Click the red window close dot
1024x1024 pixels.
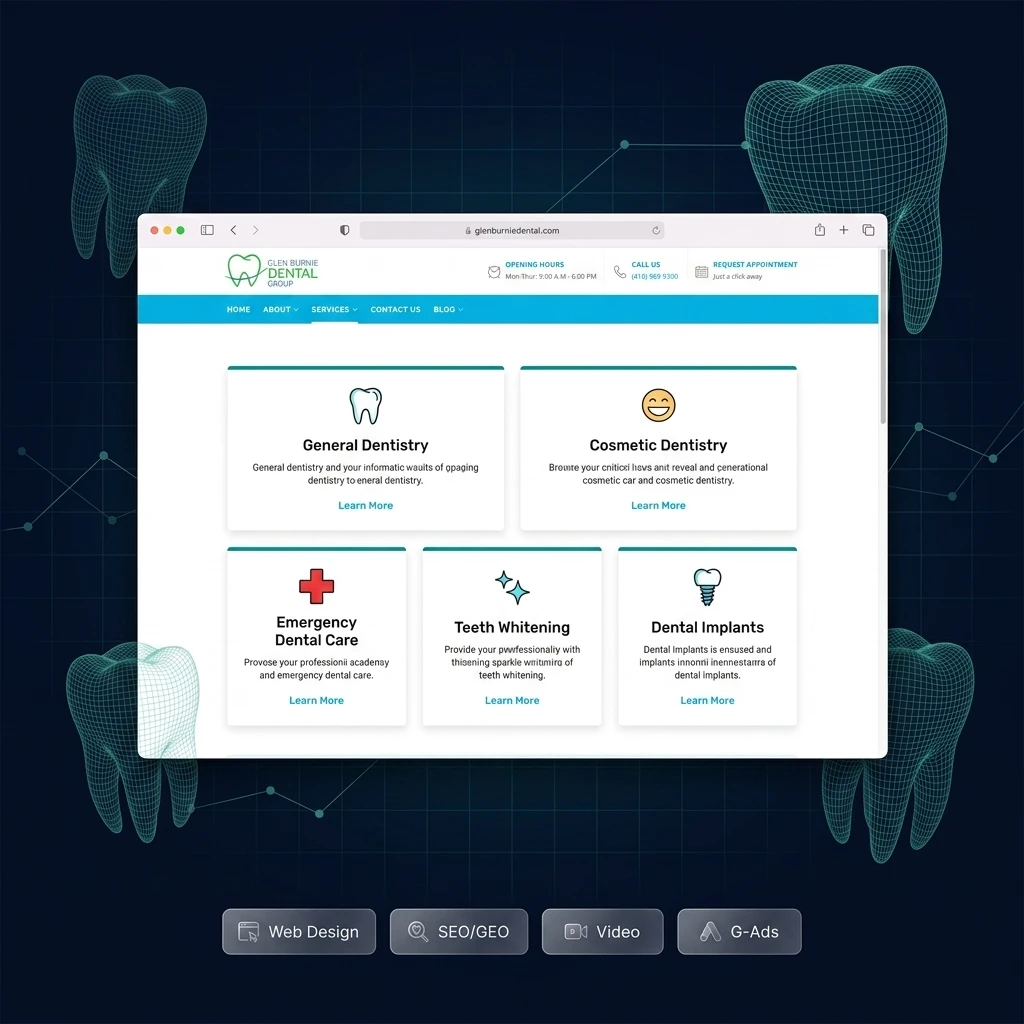(154, 230)
